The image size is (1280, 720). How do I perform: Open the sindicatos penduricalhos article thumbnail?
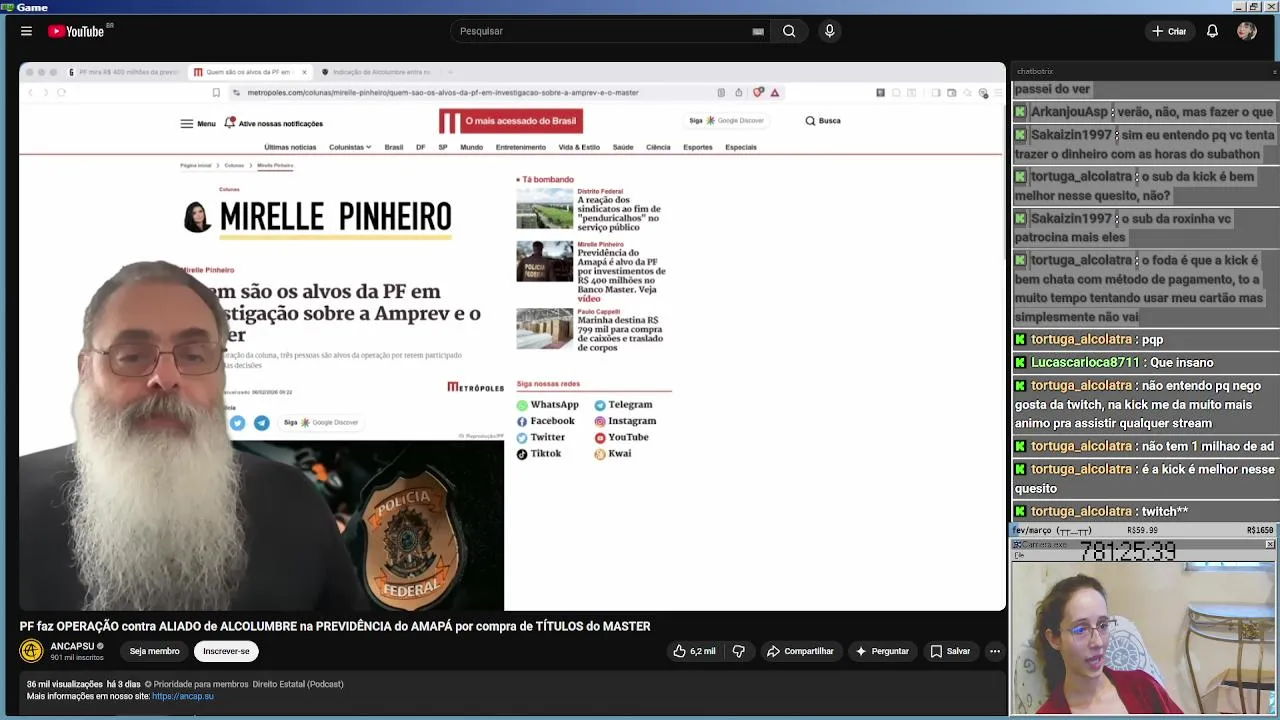(545, 208)
